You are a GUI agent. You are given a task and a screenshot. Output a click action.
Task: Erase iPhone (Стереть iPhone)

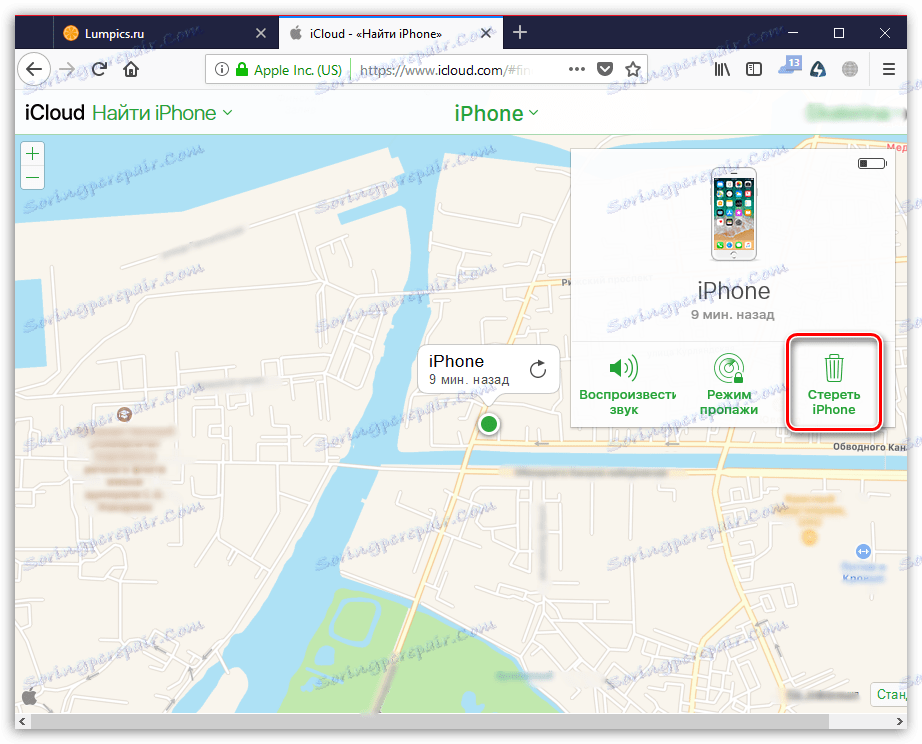click(x=833, y=384)
